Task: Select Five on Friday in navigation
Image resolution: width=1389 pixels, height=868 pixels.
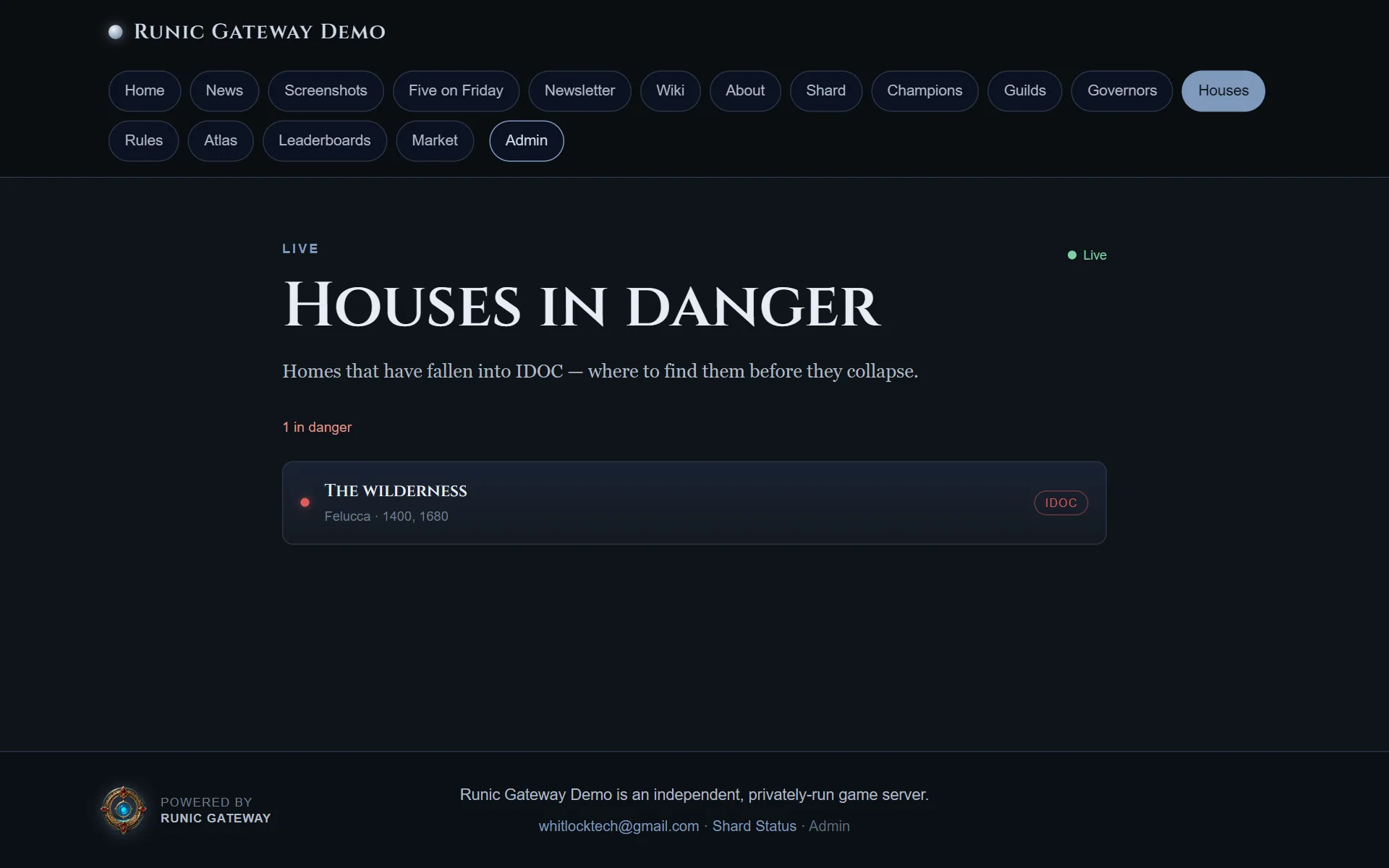Action: [x=456, y=91]
